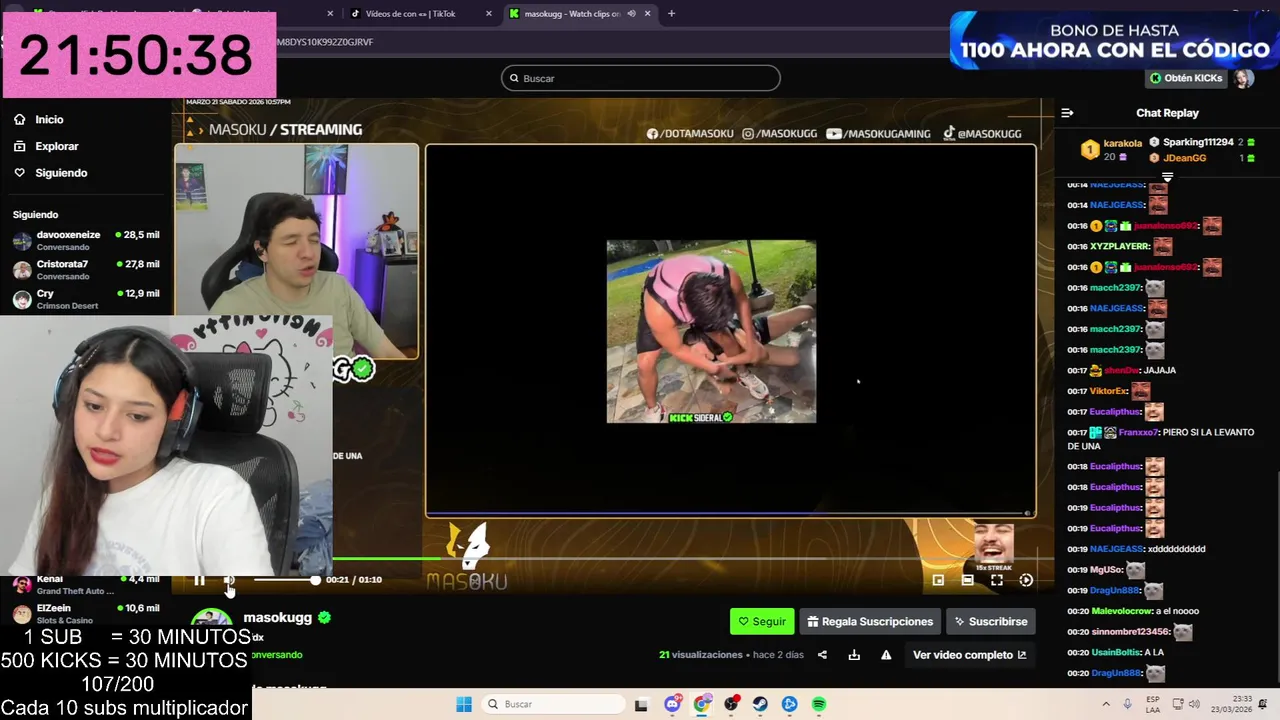Screen dimensions: 1280x720
Task: Enable picture-in-picture on the clip player
Action: click(x=938, y=580)
